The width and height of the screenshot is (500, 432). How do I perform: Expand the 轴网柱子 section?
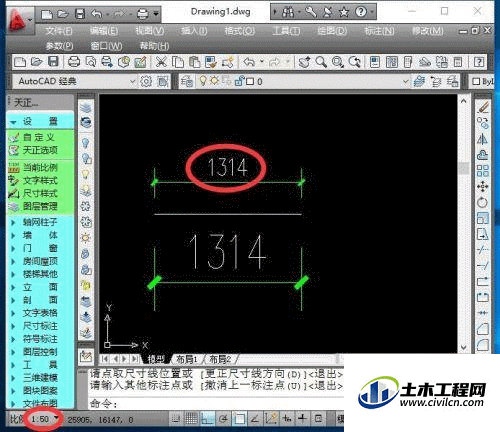point(13,222)
